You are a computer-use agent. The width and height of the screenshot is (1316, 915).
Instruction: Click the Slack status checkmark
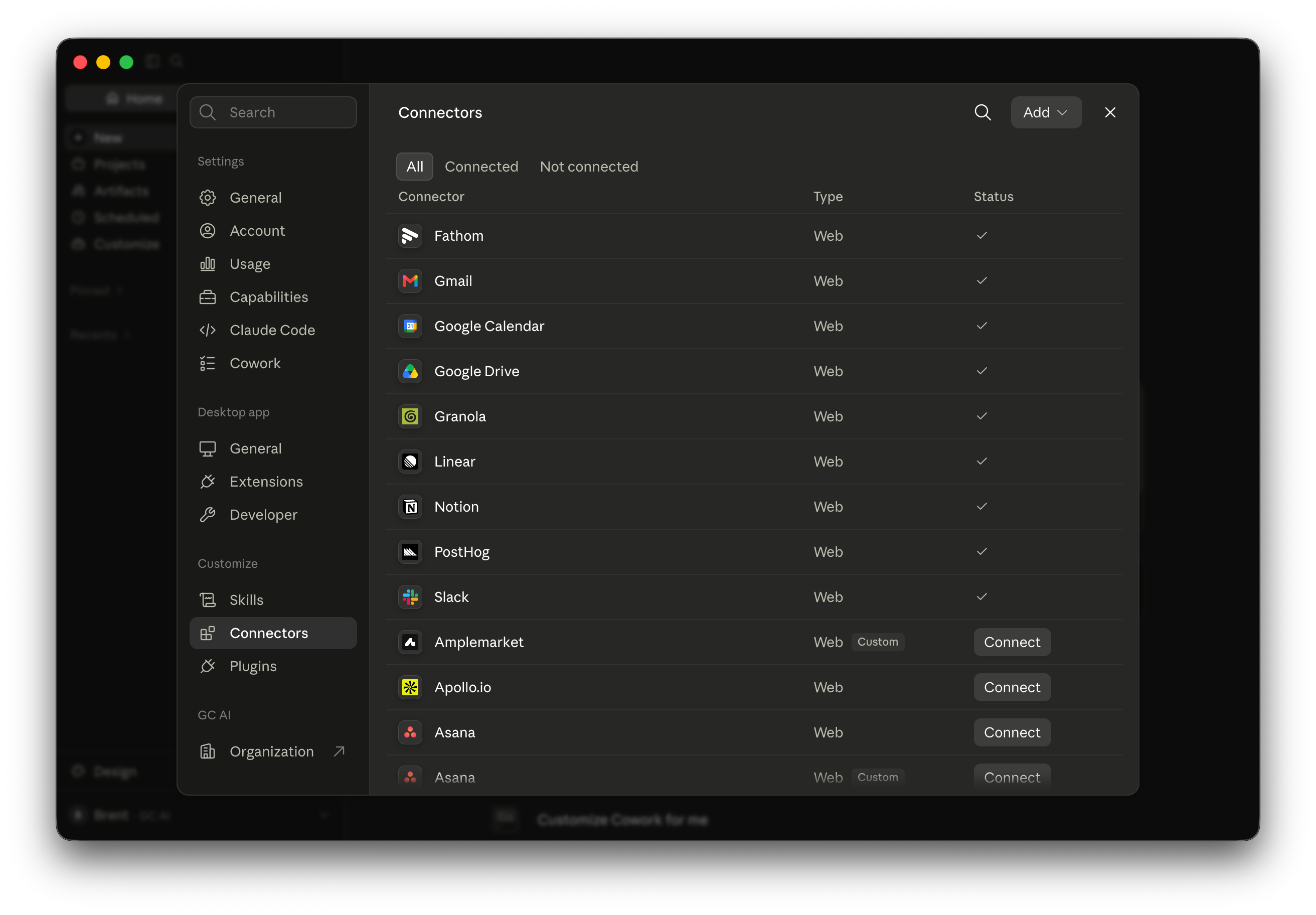[981, 597]
